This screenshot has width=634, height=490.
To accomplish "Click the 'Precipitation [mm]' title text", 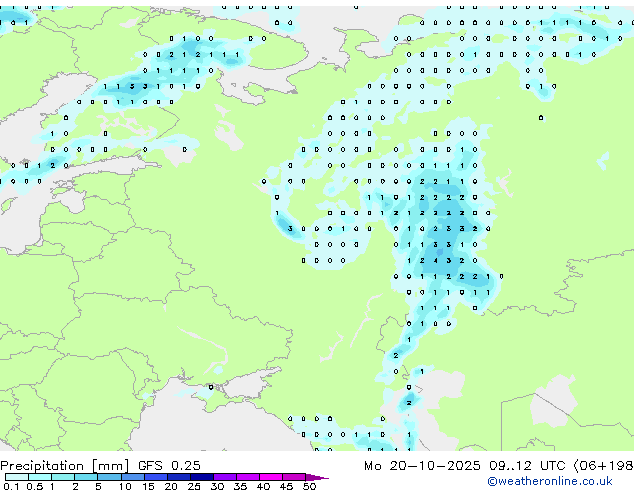I will pyautogui.click(x=65, y=466).
